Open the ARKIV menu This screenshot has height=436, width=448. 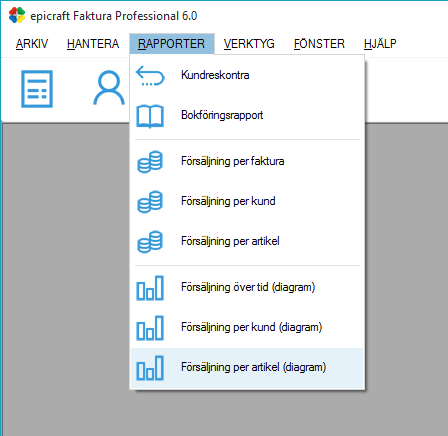32,44
